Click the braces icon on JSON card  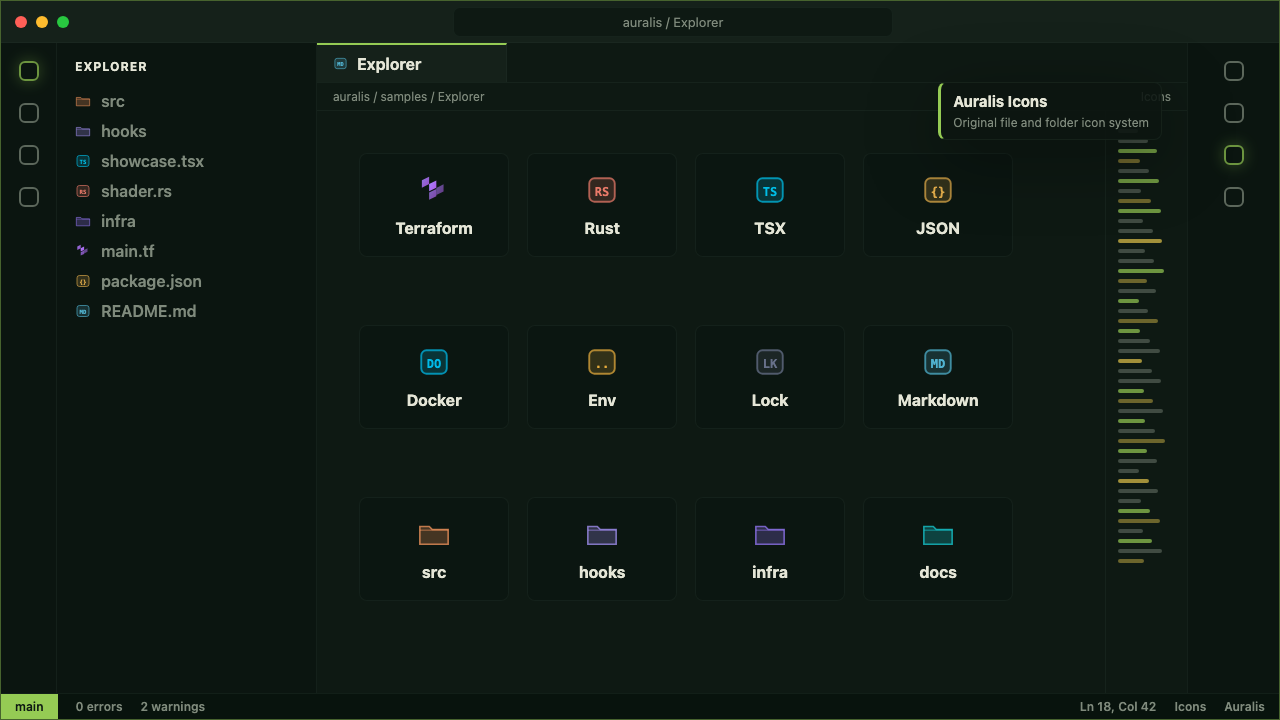pos(938,190)
